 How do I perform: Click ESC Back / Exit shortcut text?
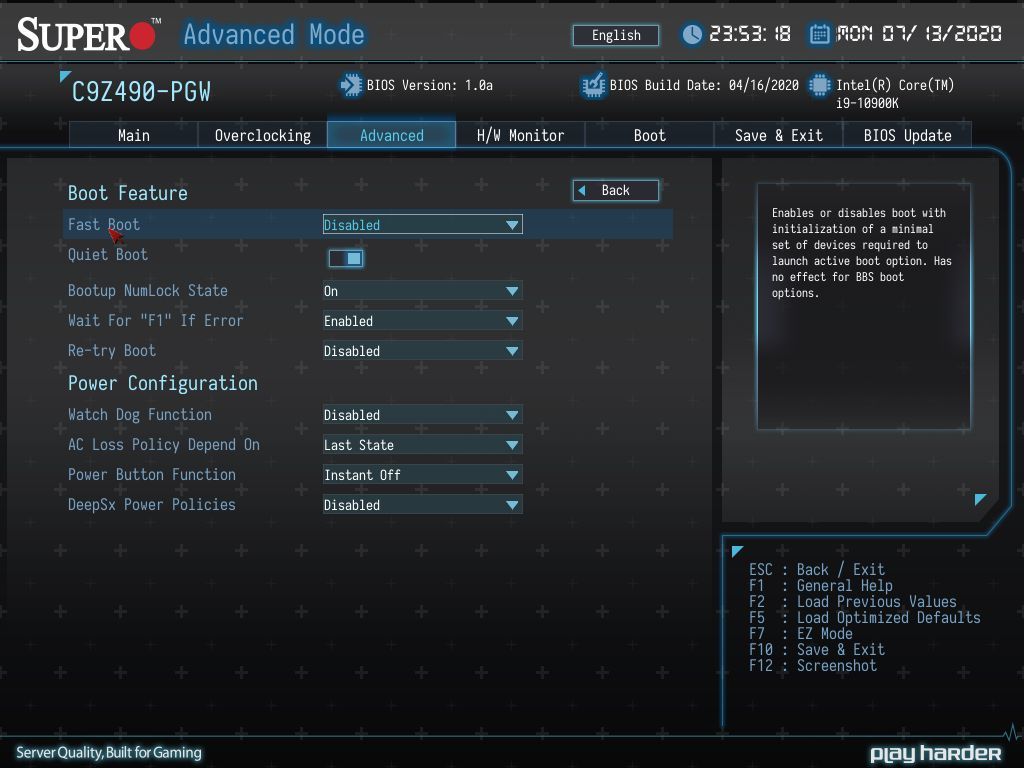pos(816,569)
